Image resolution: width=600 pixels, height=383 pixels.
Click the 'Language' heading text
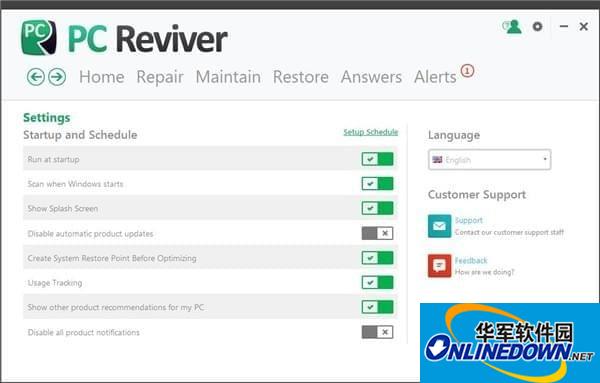point(454,135)
